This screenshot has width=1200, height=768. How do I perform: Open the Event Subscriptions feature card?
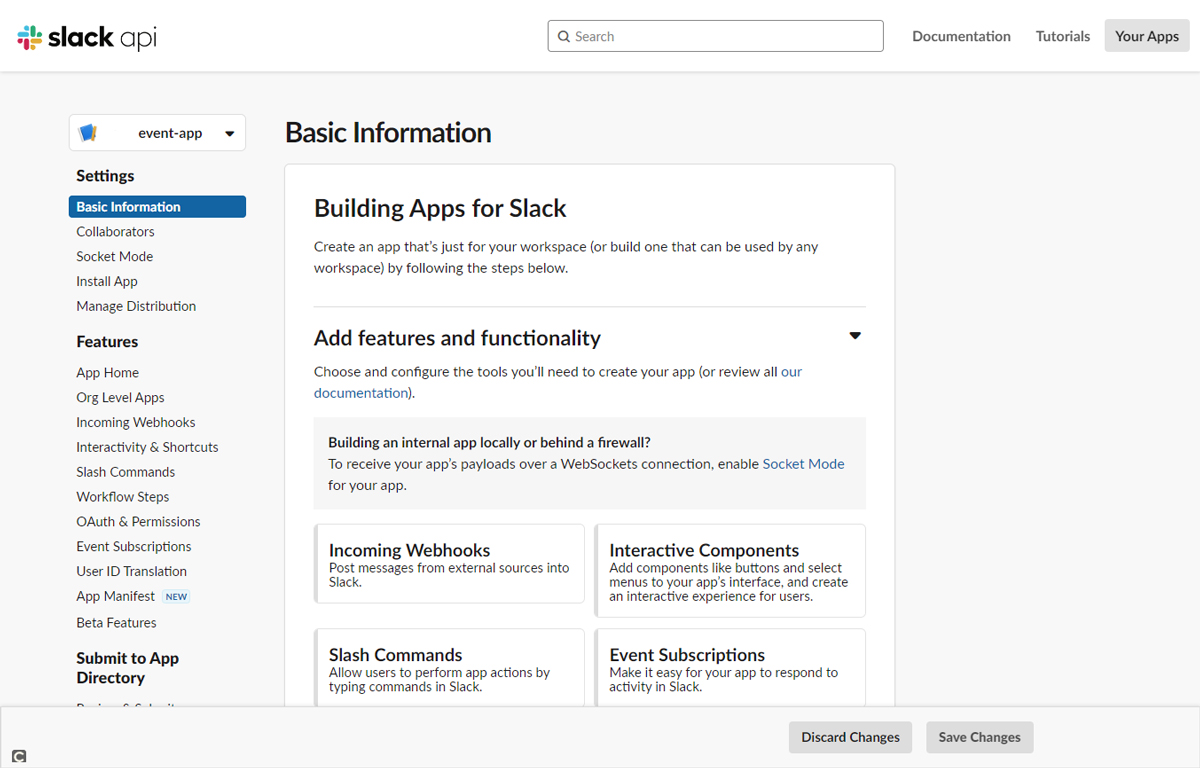tap(730, 667)
